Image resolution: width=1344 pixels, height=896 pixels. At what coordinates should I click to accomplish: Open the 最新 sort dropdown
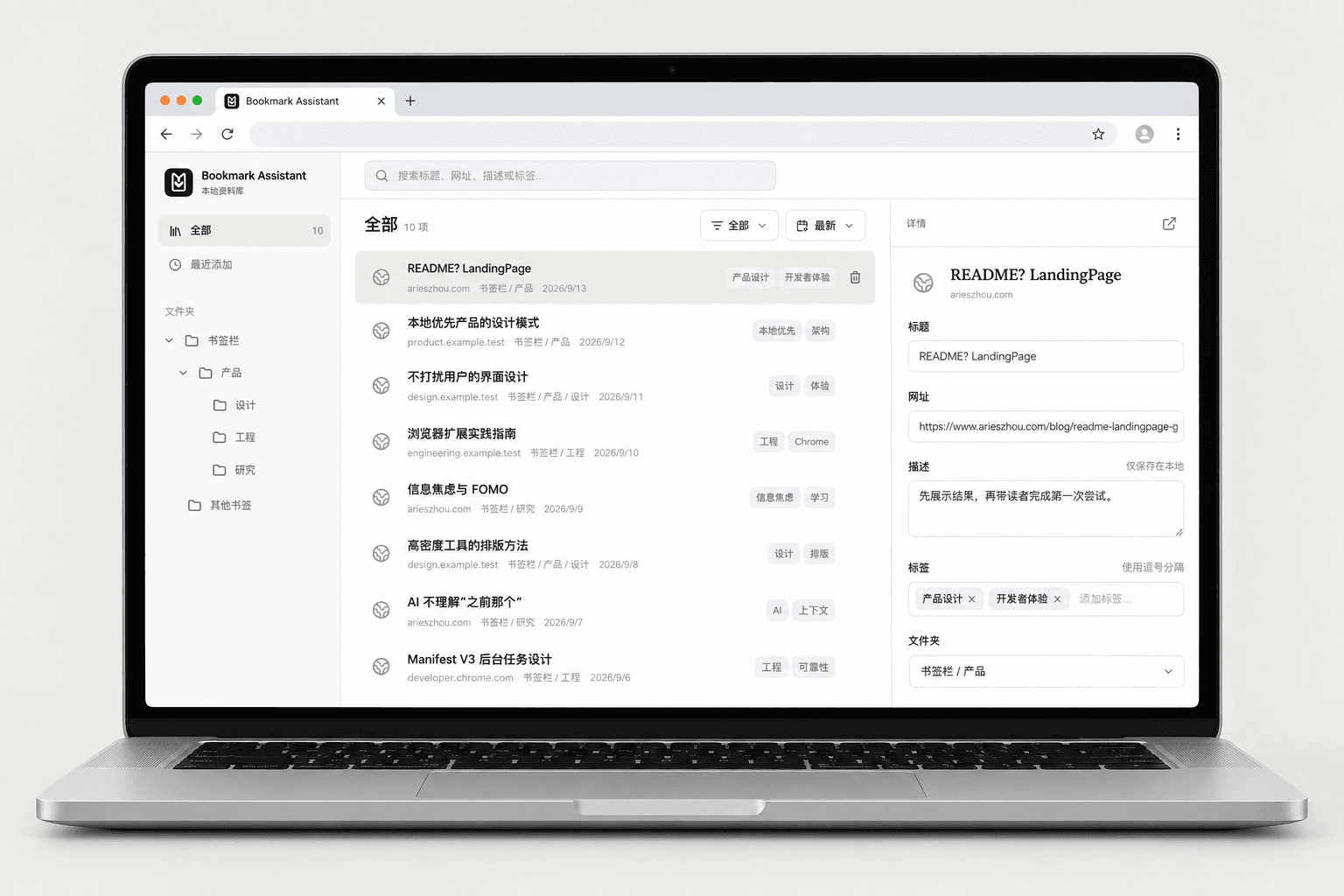coord(825,226)
